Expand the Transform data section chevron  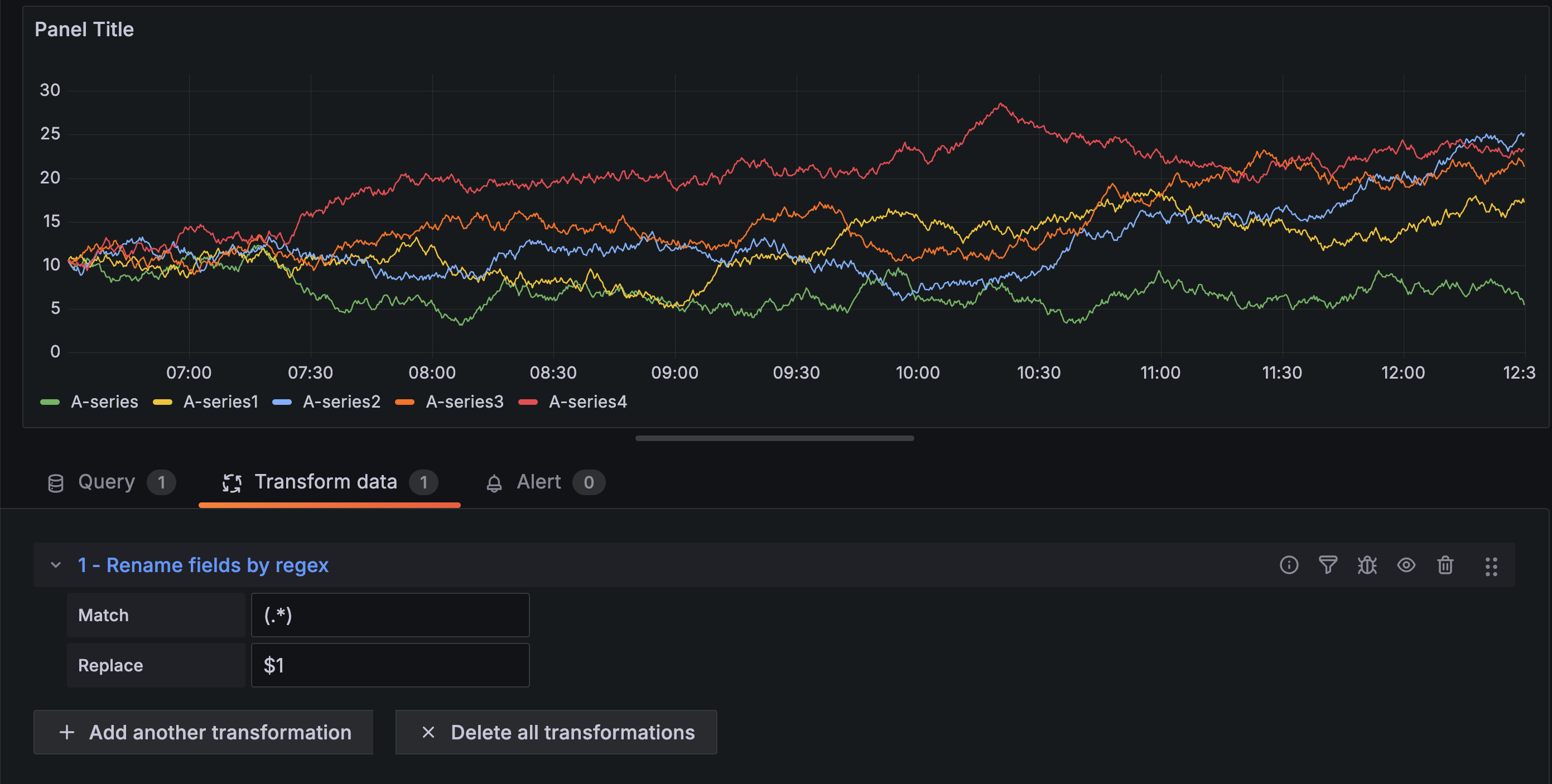click(x=53, y=565)
